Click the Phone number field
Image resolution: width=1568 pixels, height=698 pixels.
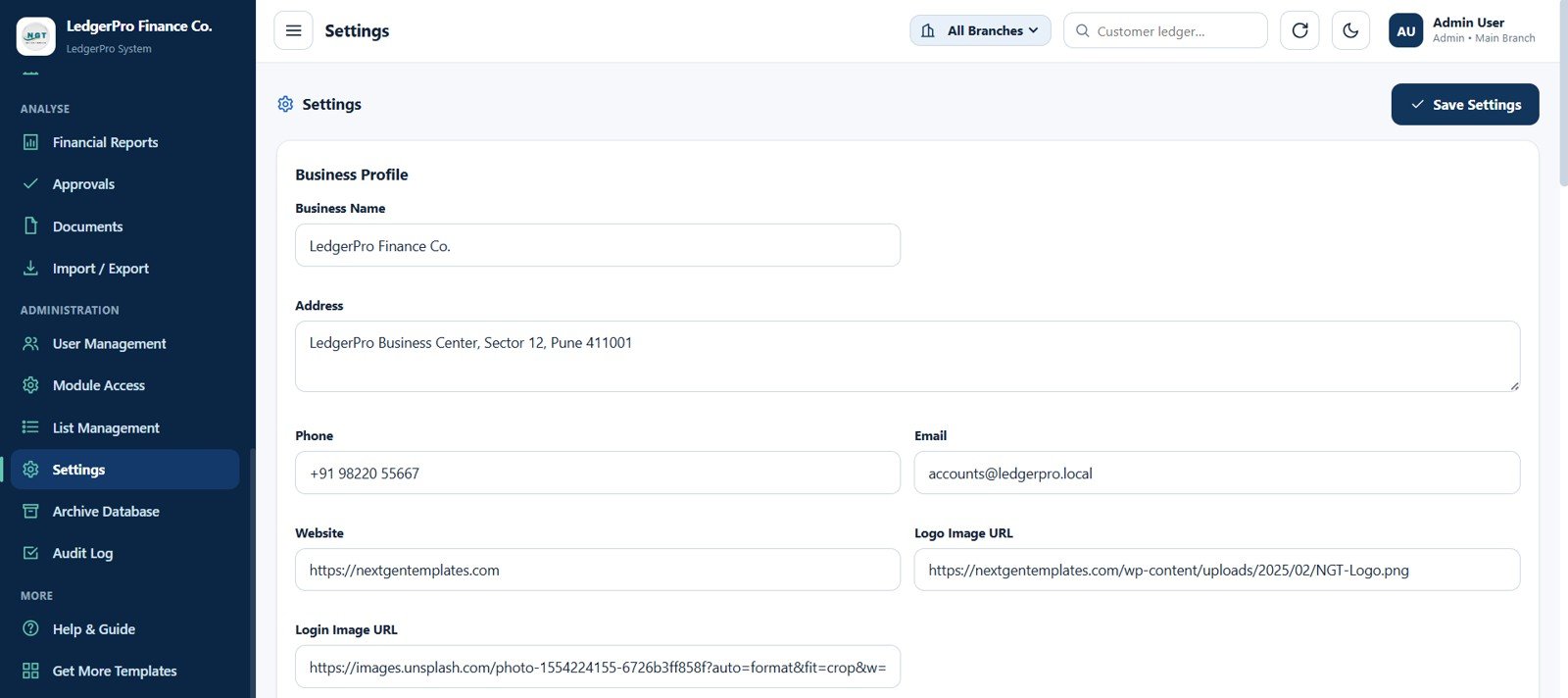[598, 473]
